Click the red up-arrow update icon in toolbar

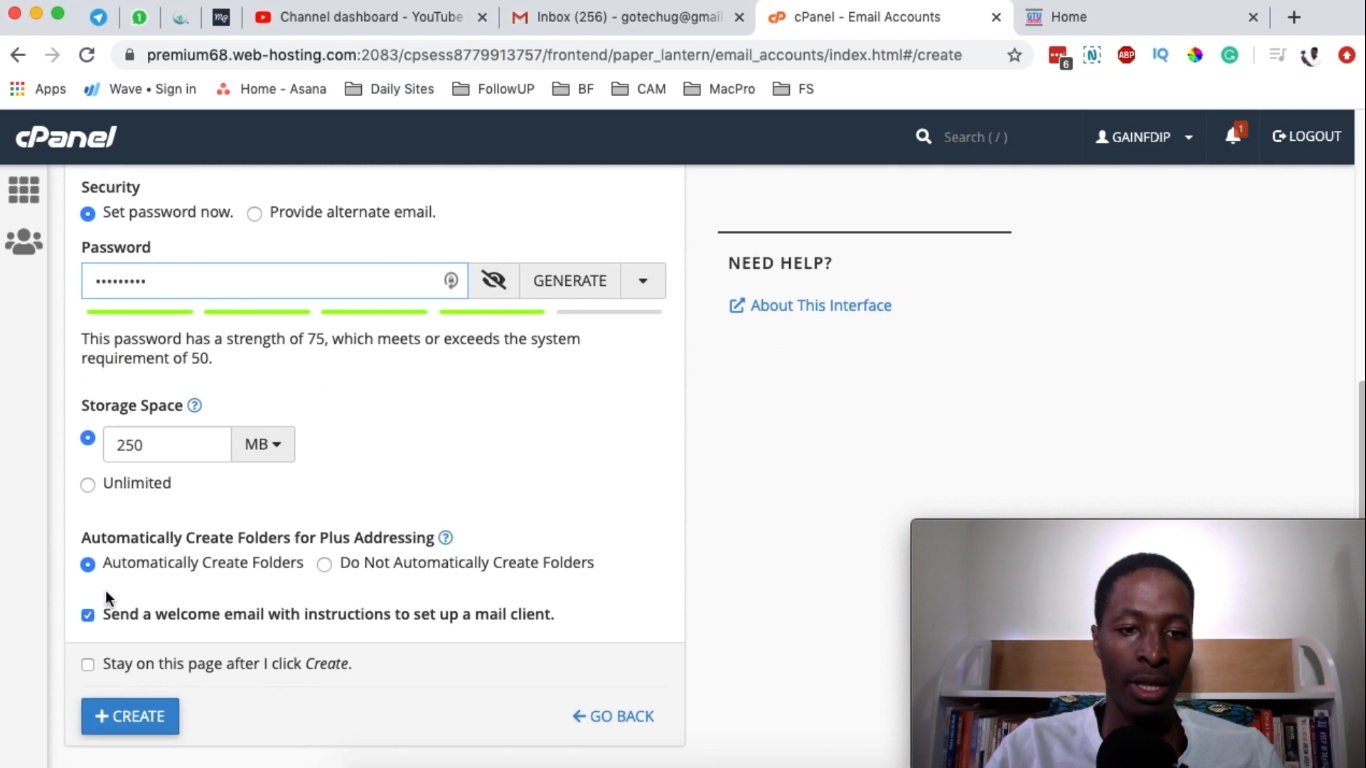point(1346,55)
